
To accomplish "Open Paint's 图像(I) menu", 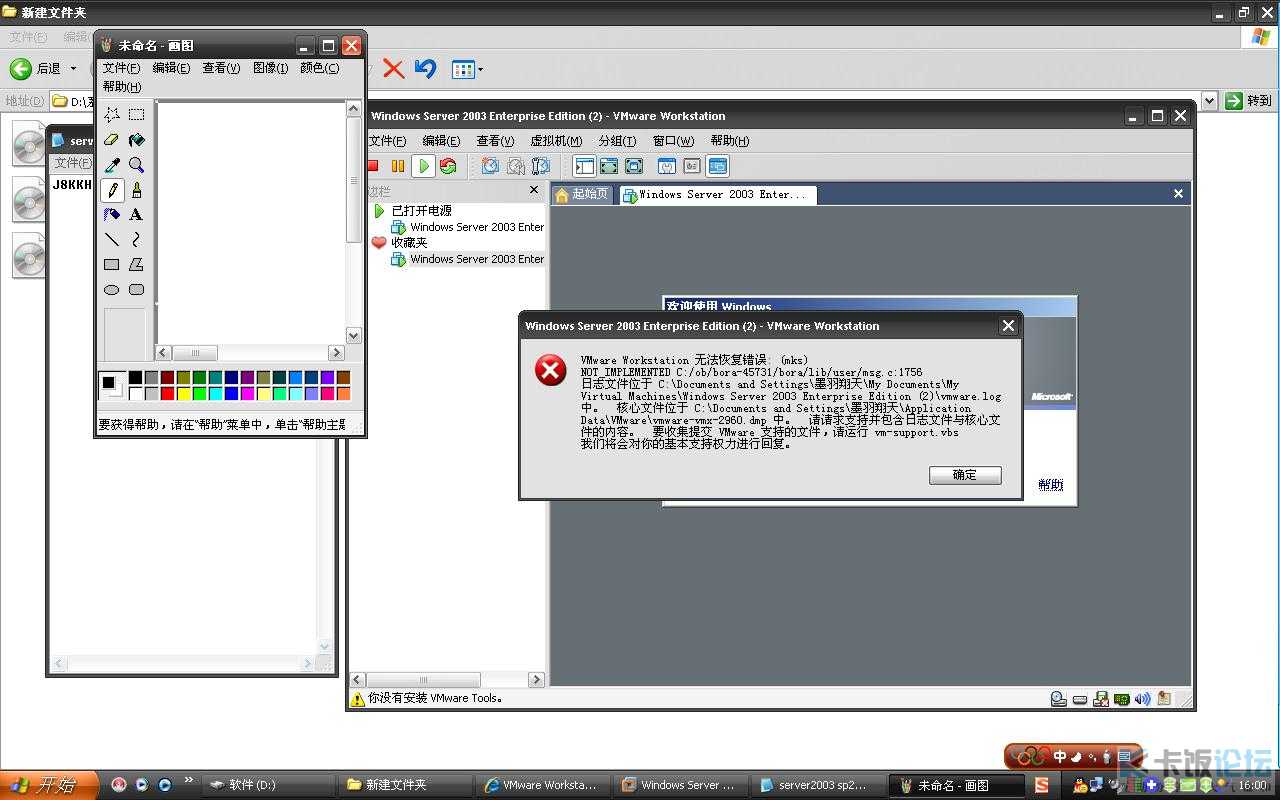I will 270,68.
